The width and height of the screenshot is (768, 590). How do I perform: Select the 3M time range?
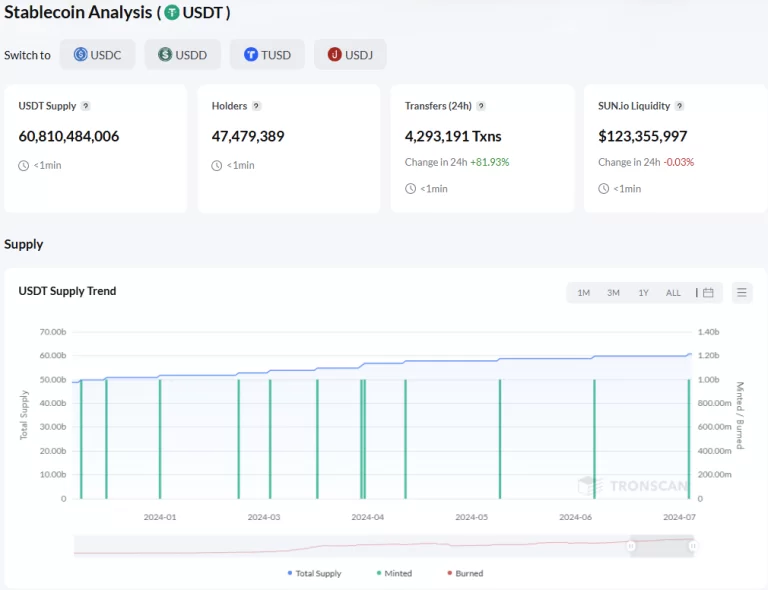point(613,293)
